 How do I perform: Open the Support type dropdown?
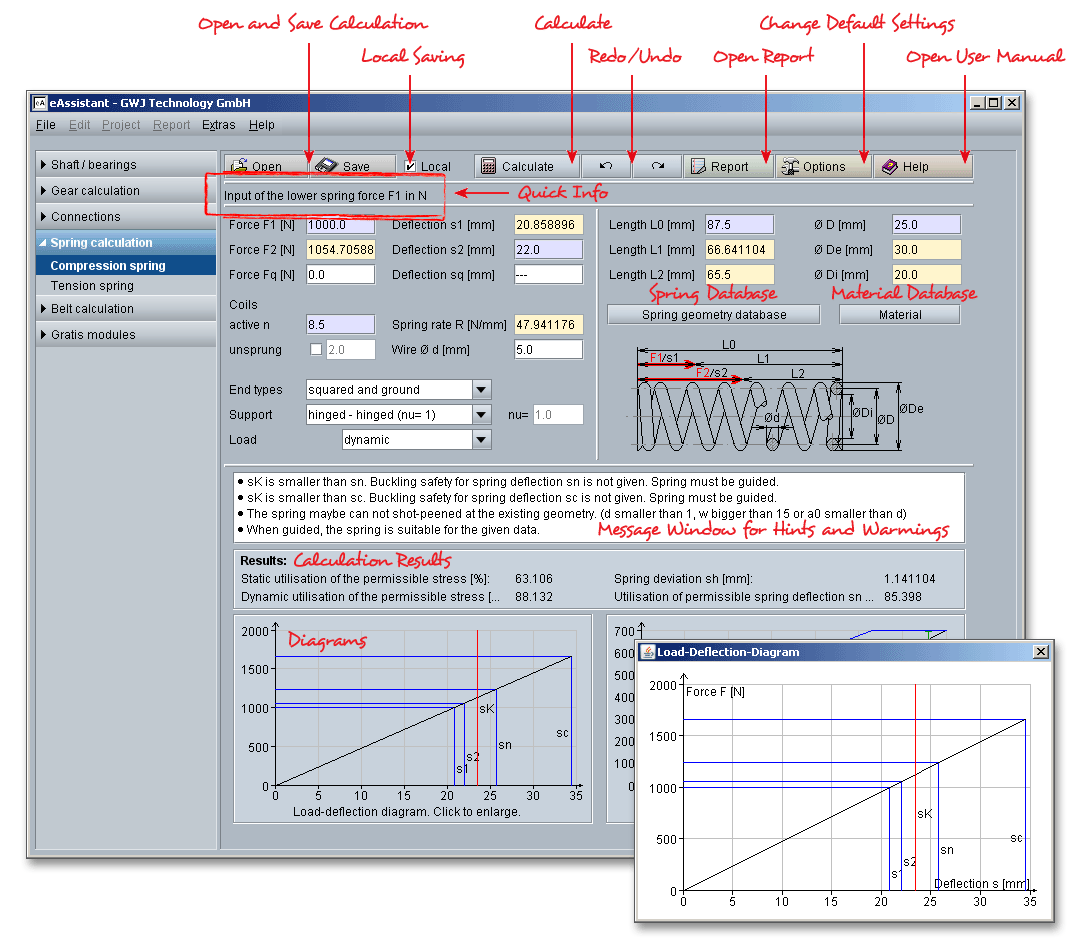(x=481, y=415)
